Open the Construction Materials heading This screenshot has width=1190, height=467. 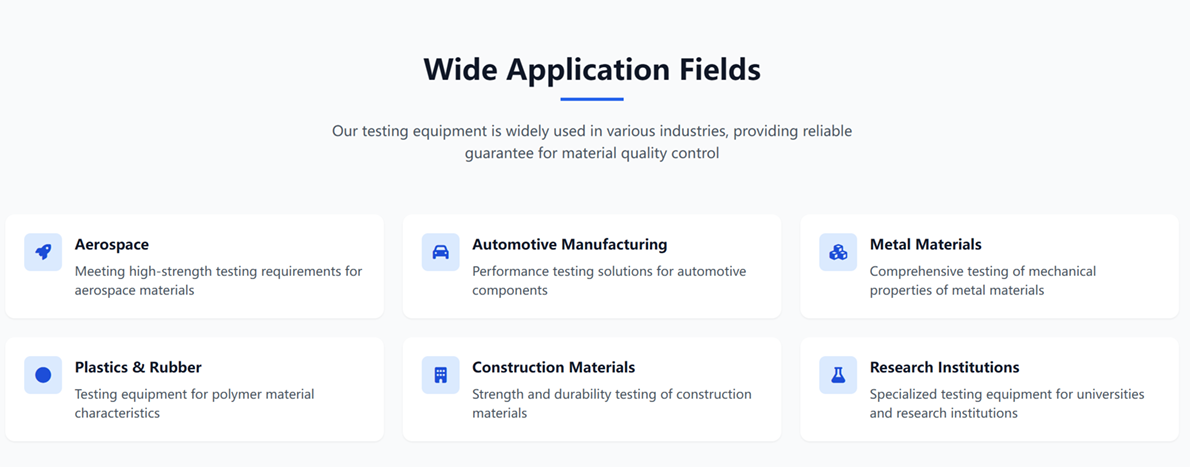pos(553,367)
